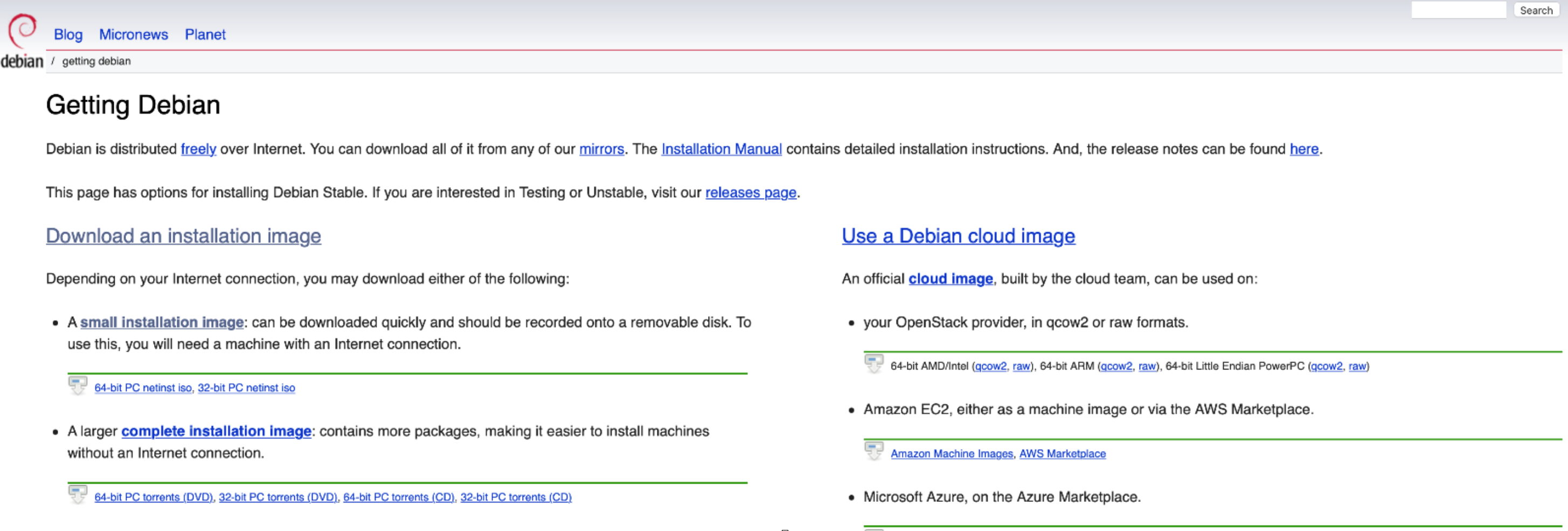The width and height of the screenshot is (1568, 531).
Task: Open 64-bit PC torrents (DVD) link
Action: point(154,498)
